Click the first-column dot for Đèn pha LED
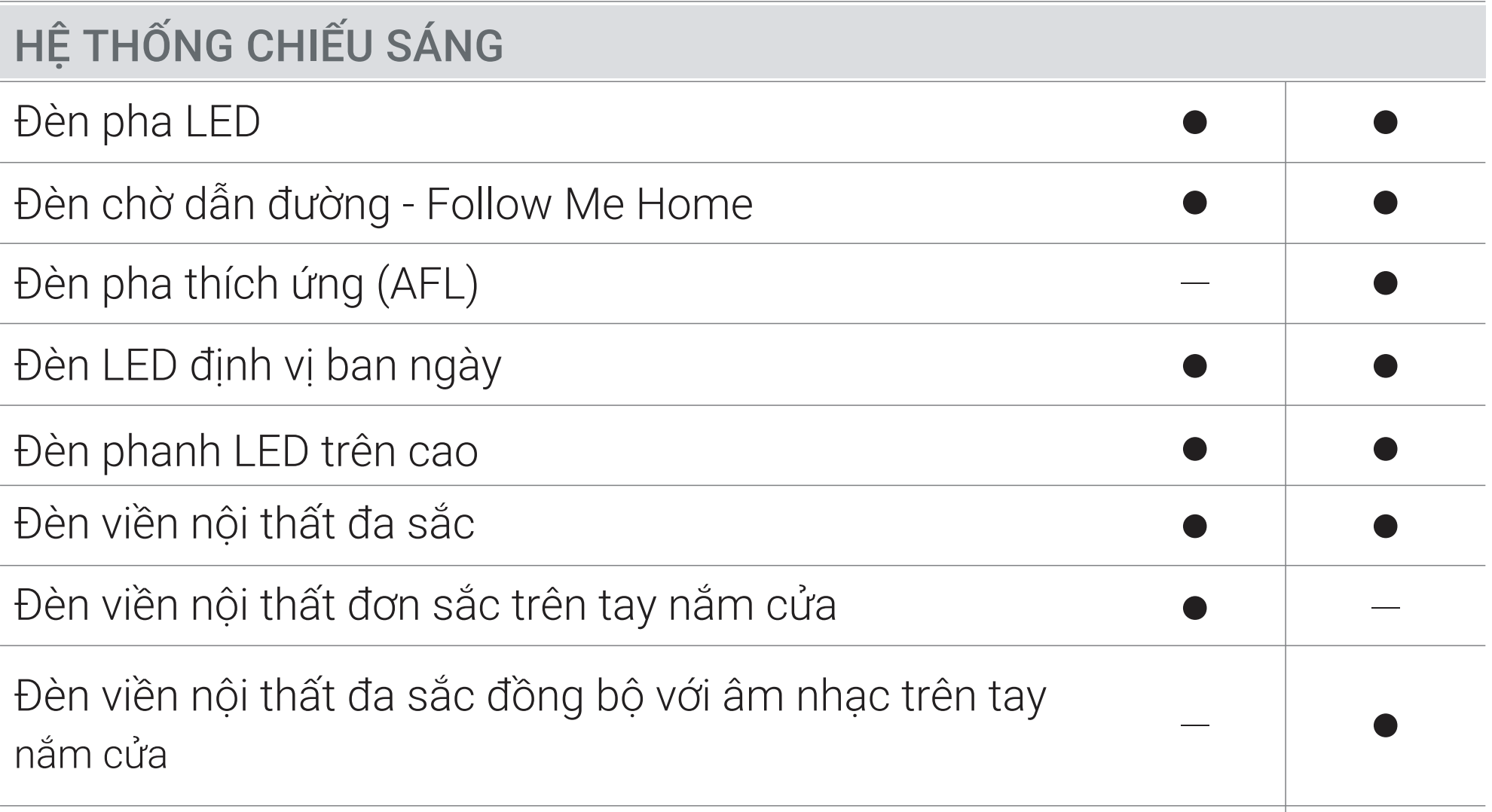Image resolution: width=1492 pixels, height=812 pixels. [1194, 122]
